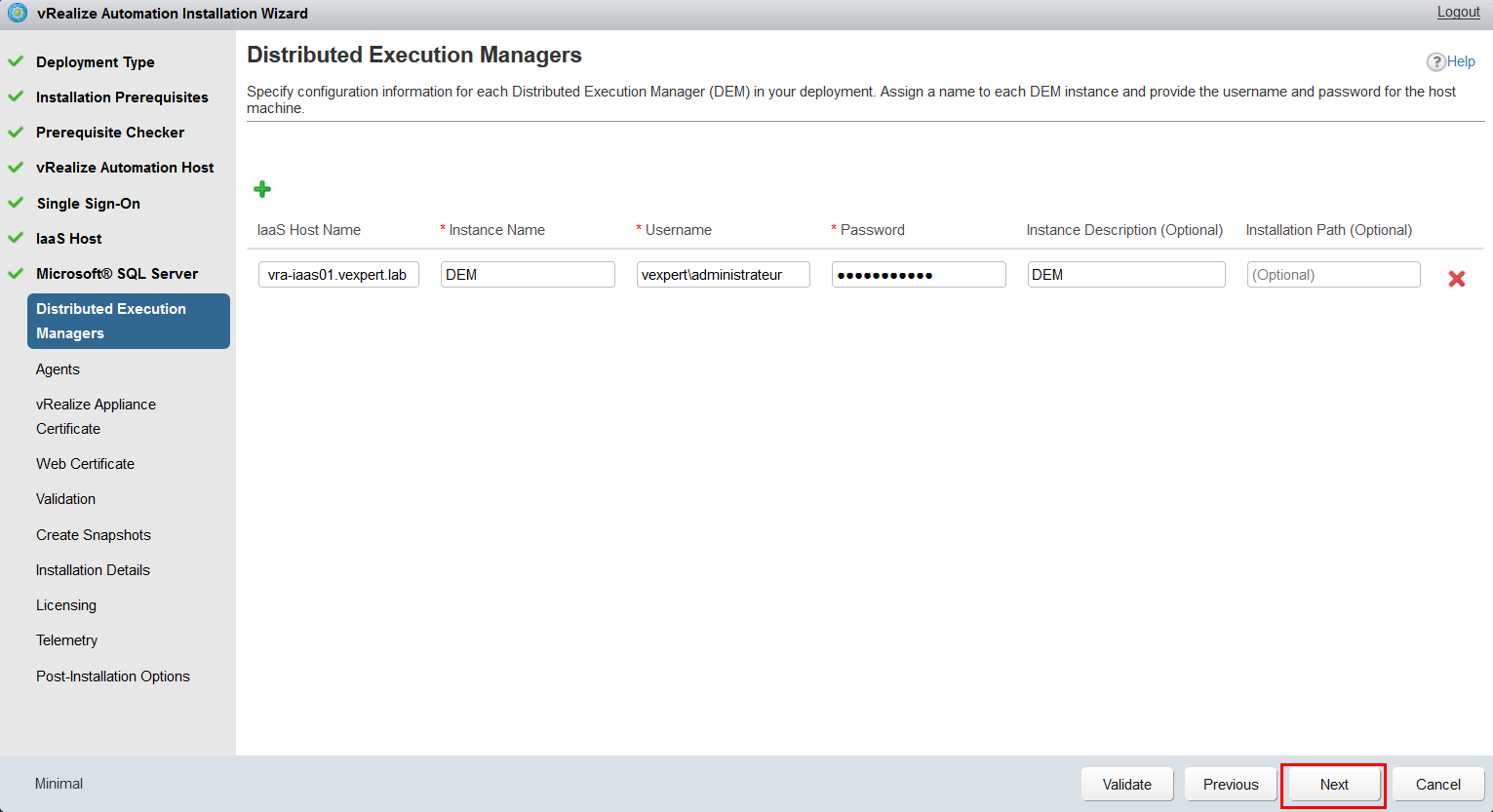Click green checkmark beside Deployment Type
1493x812 pixels.
[x=16, y=61]
